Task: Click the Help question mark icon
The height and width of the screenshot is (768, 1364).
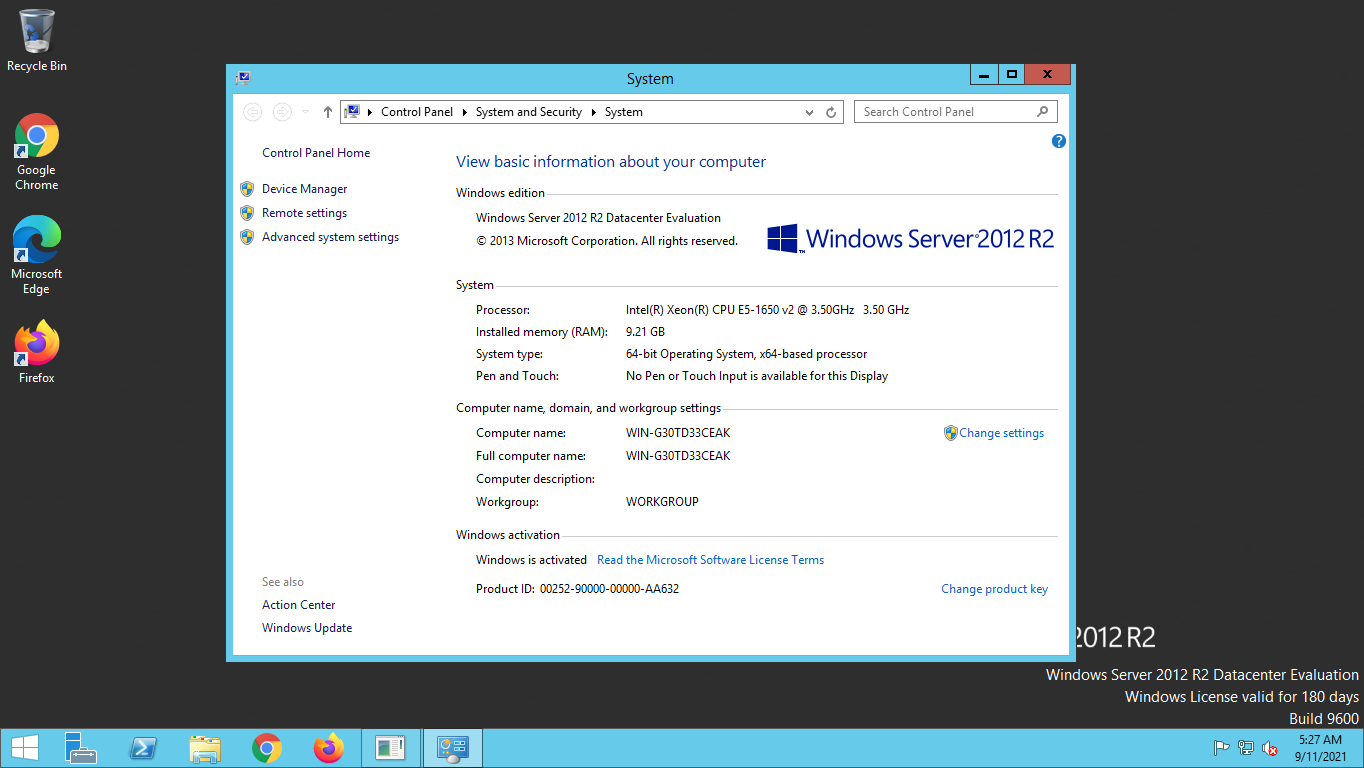Action: [x=1059, y=141]
